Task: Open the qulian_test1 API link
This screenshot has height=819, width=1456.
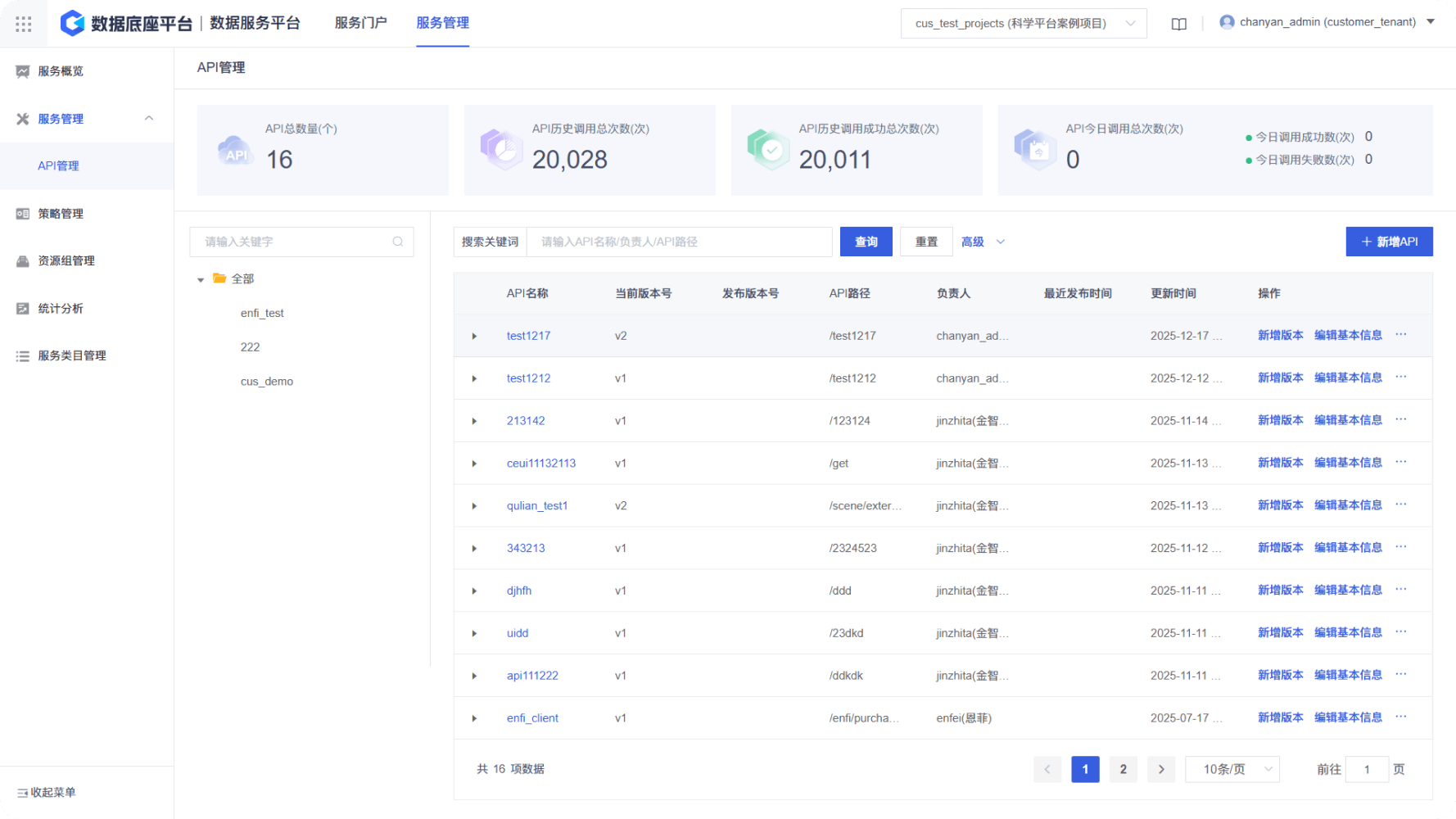Action: 536,505
